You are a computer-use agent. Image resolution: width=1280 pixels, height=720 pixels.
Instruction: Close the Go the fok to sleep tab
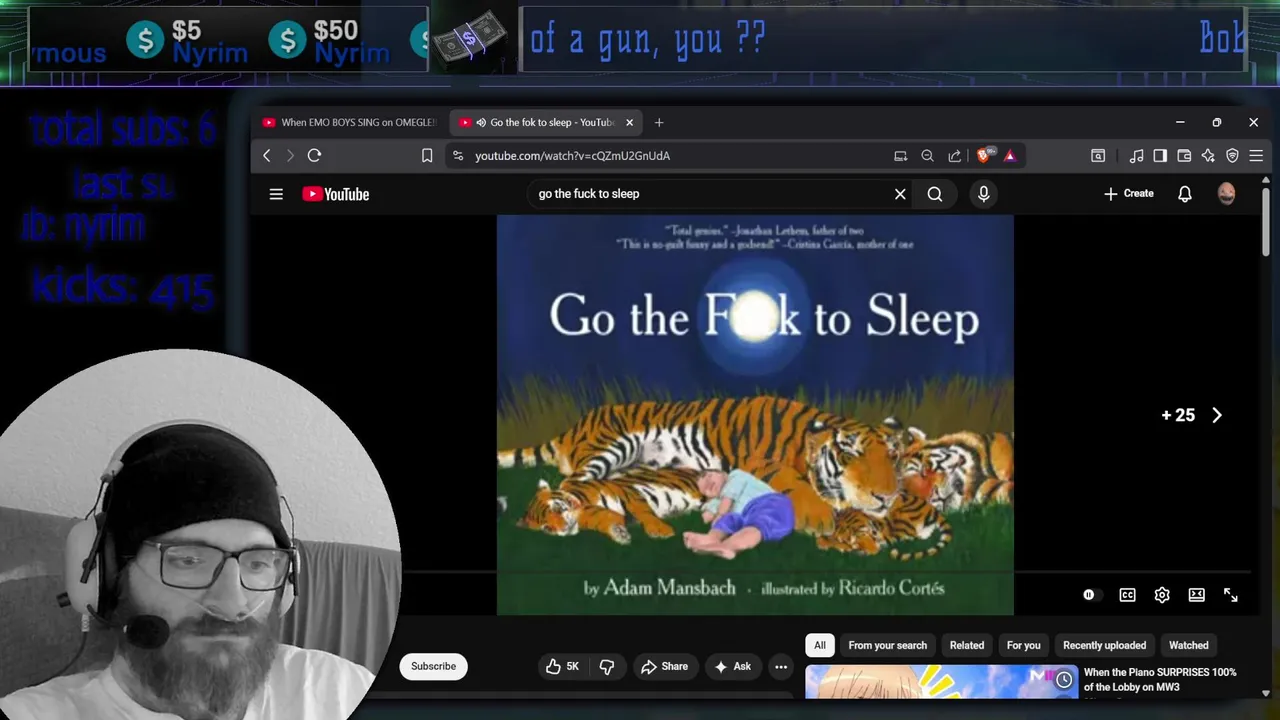[629, 122]
